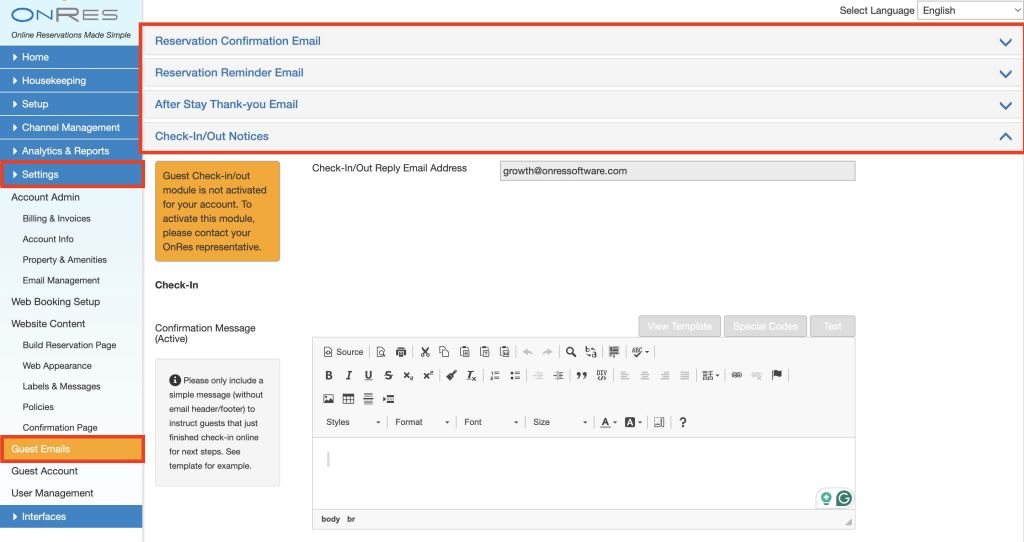Click the Insert Link icon

pos(737,375)
